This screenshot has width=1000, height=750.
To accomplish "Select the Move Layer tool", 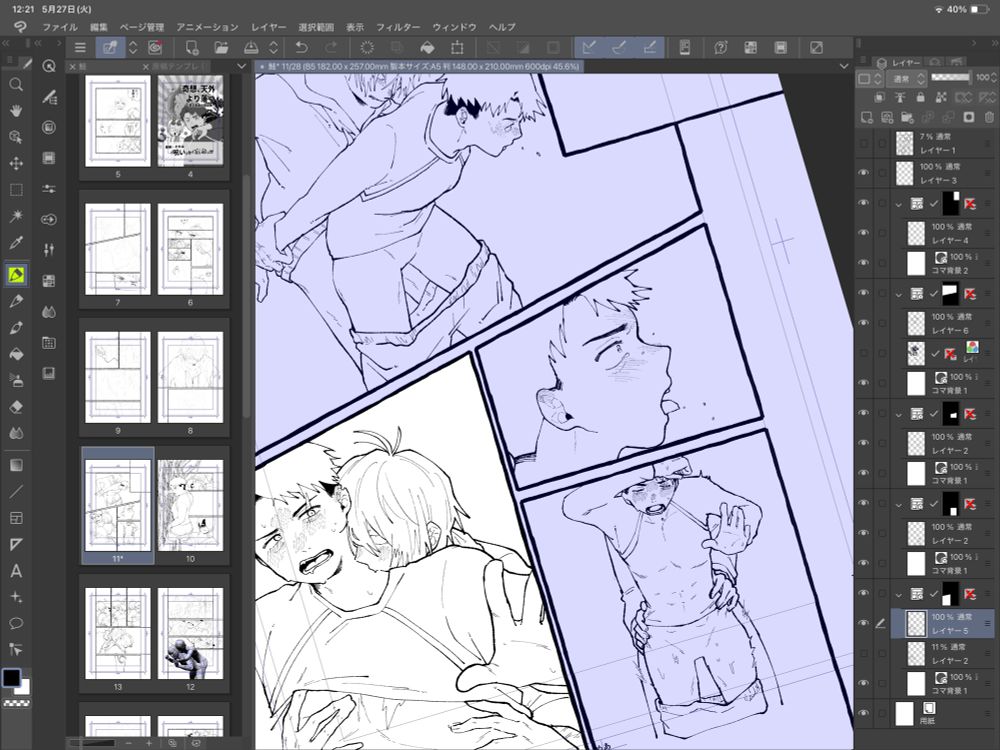I will (16, 163).
